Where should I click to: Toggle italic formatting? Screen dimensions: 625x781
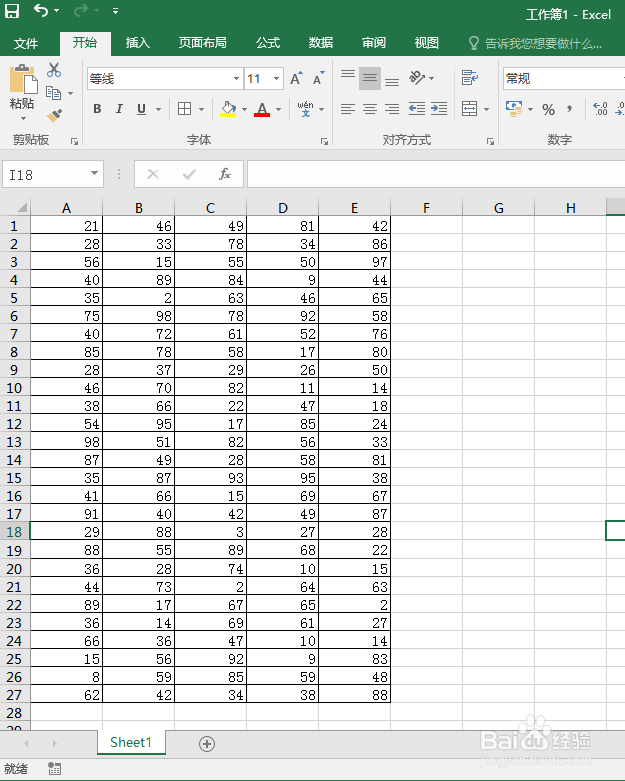click(x=119, y=109)
